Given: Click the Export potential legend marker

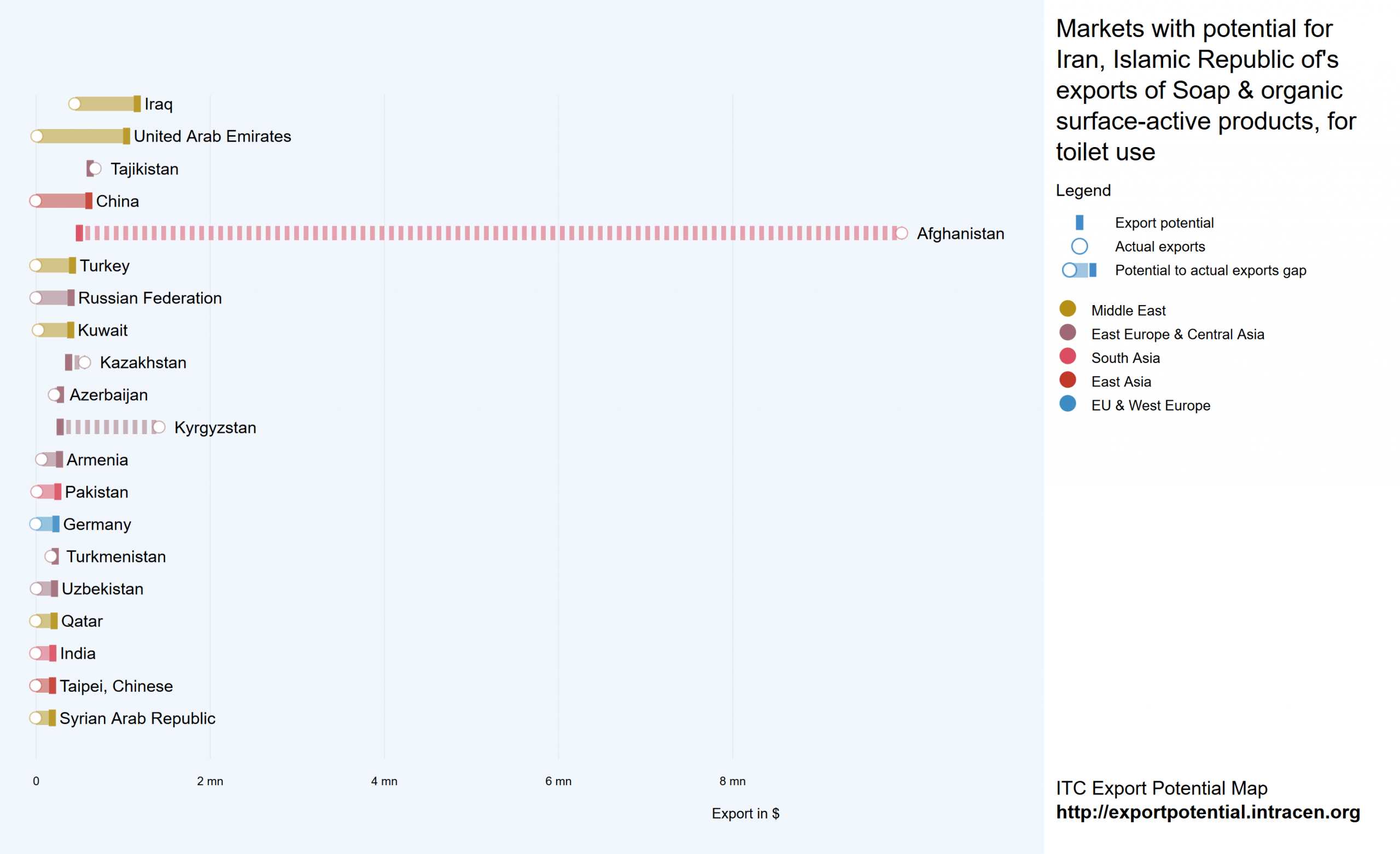Looking at the screenshot, I should (1079, 223).
